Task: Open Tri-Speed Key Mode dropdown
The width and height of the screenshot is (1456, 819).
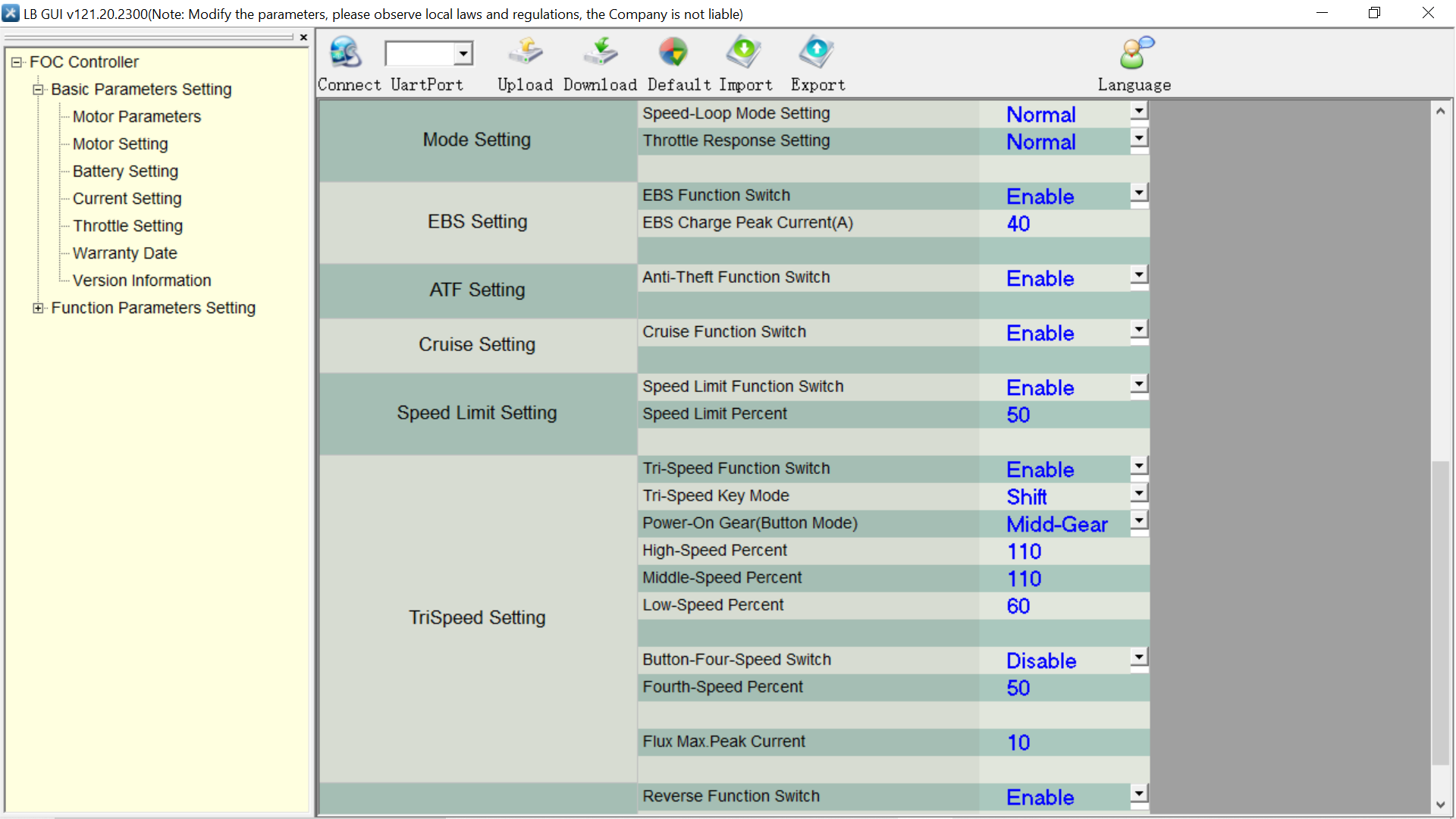Action: (1138, 494)
